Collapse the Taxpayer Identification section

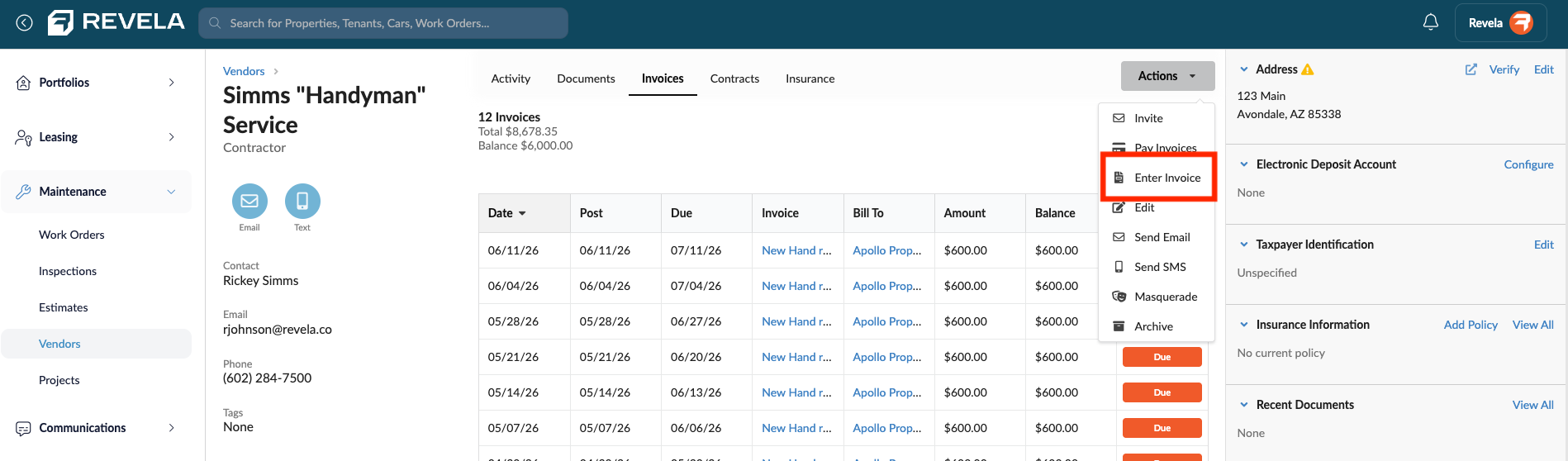click(x=1244, y=245)
